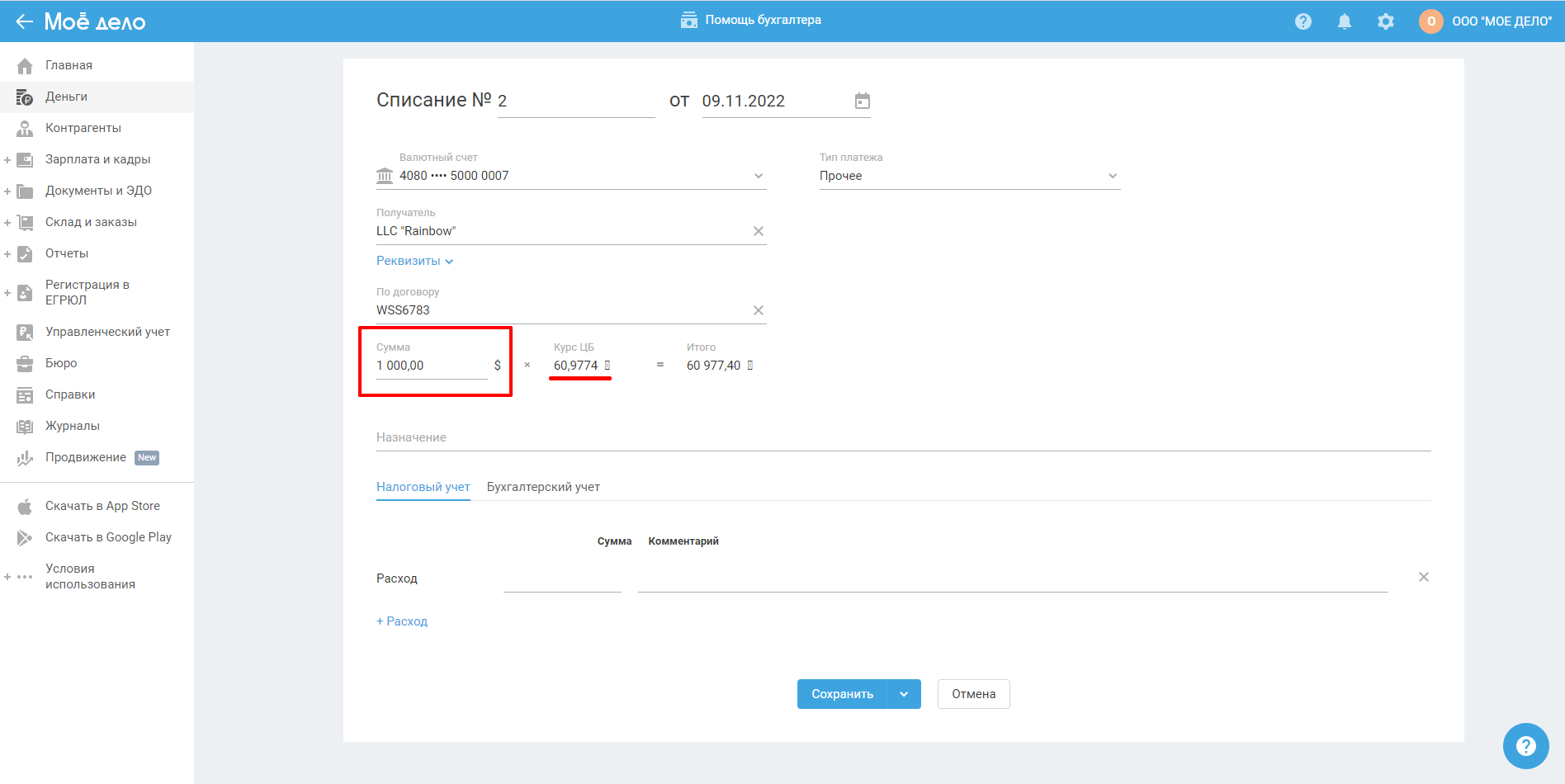
Task: Open the floating help chat button
Action: [x=1525, y=745]
